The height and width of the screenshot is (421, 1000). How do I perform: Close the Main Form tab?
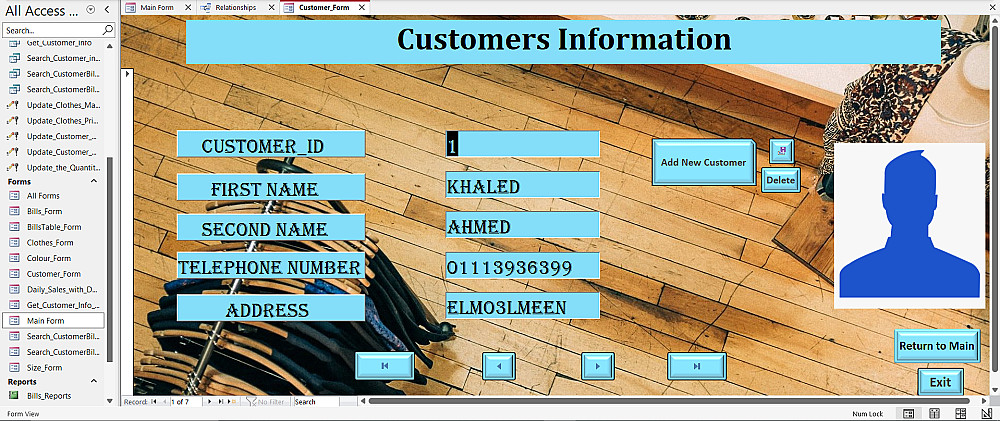pos(187,7)
